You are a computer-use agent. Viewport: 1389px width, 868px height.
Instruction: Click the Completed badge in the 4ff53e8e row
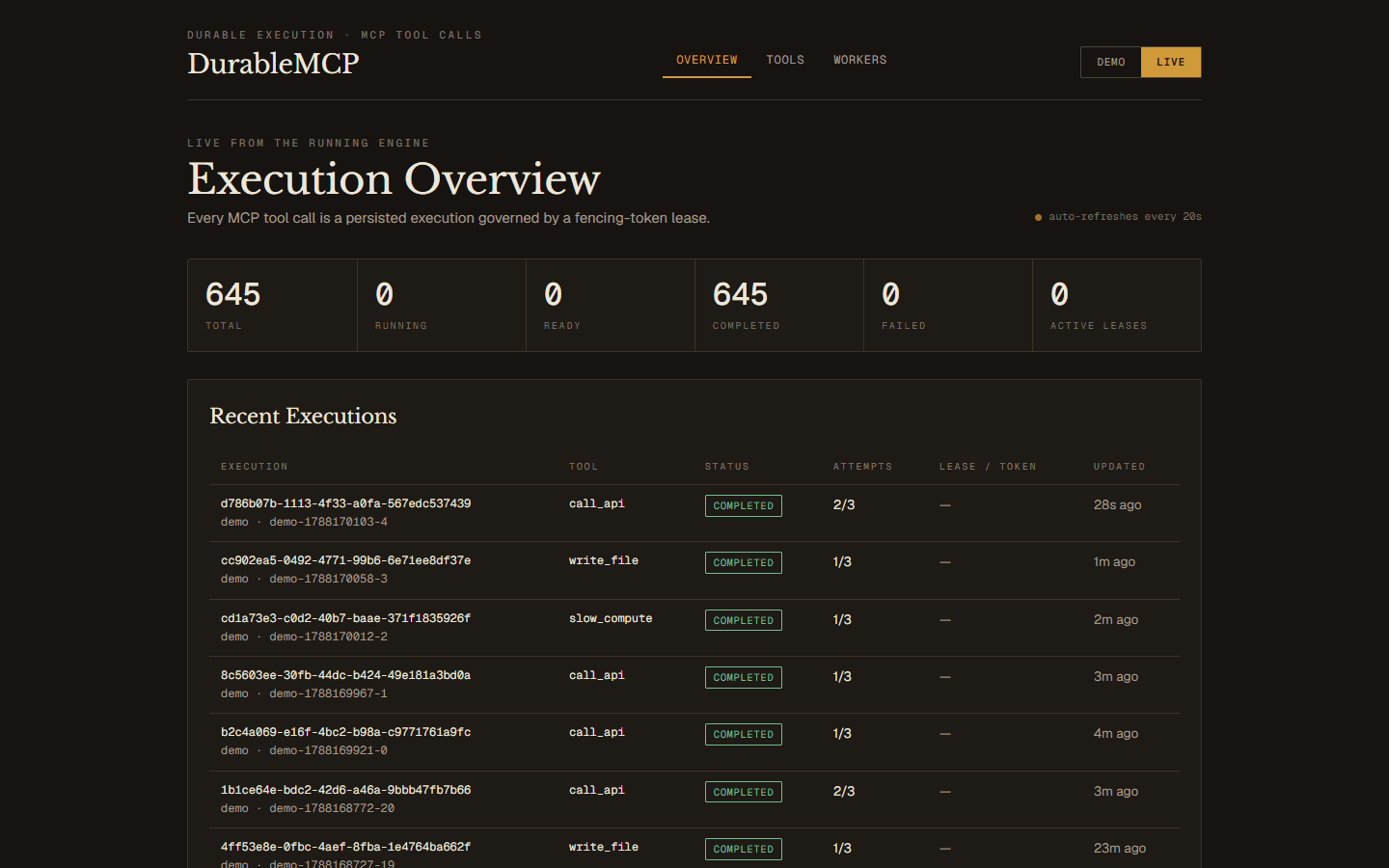[x=744, y=849]
